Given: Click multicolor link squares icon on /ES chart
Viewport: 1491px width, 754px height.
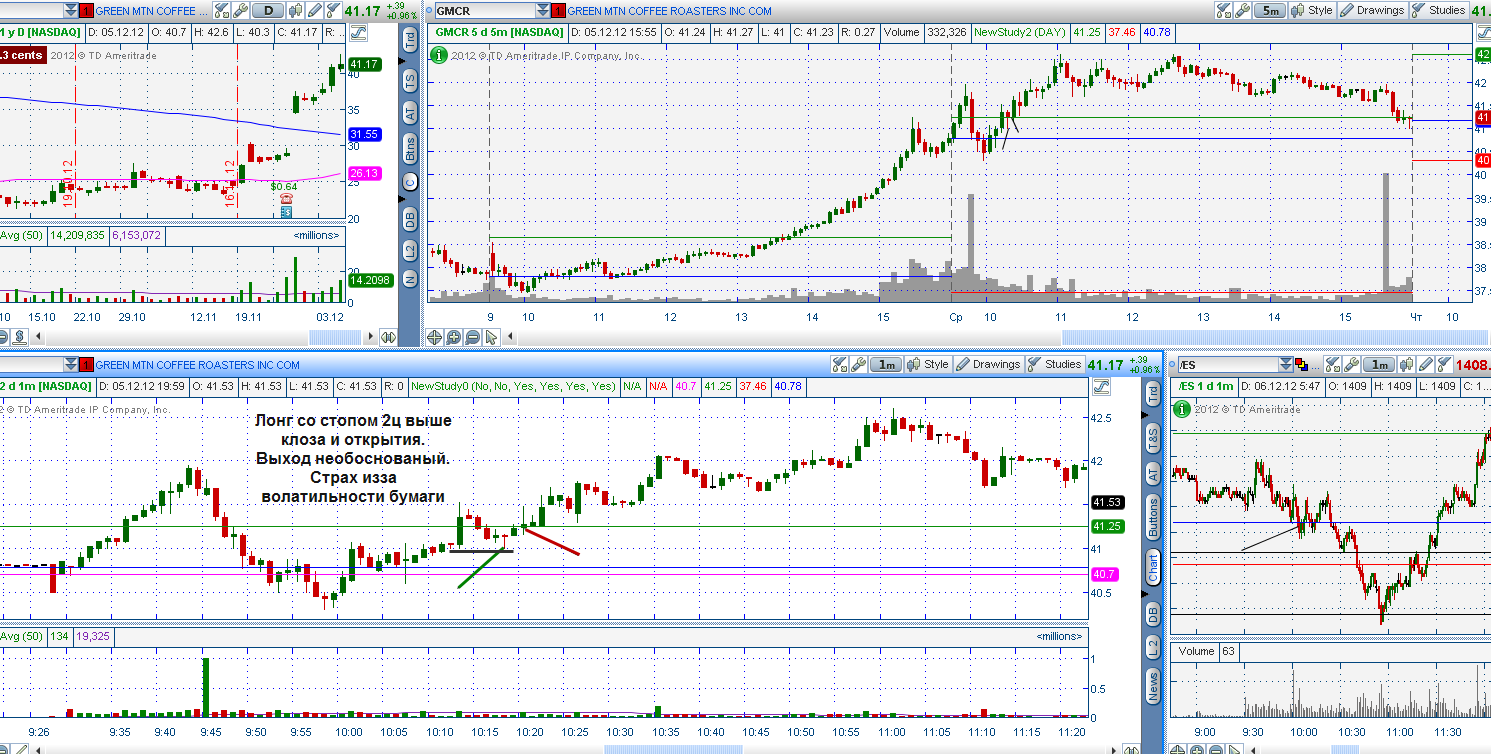Looking at the screenshot, I should point(1301,365).
